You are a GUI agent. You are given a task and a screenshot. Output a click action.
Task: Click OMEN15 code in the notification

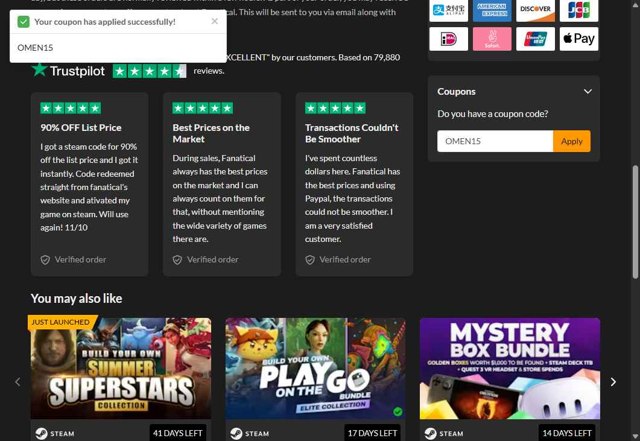click(35, 48)
